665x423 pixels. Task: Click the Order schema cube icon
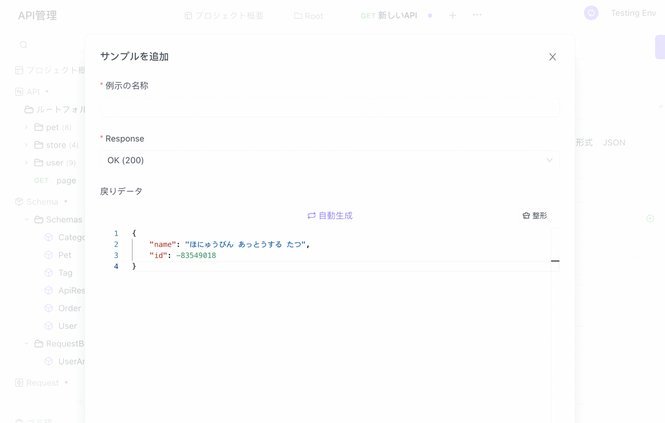48,308
